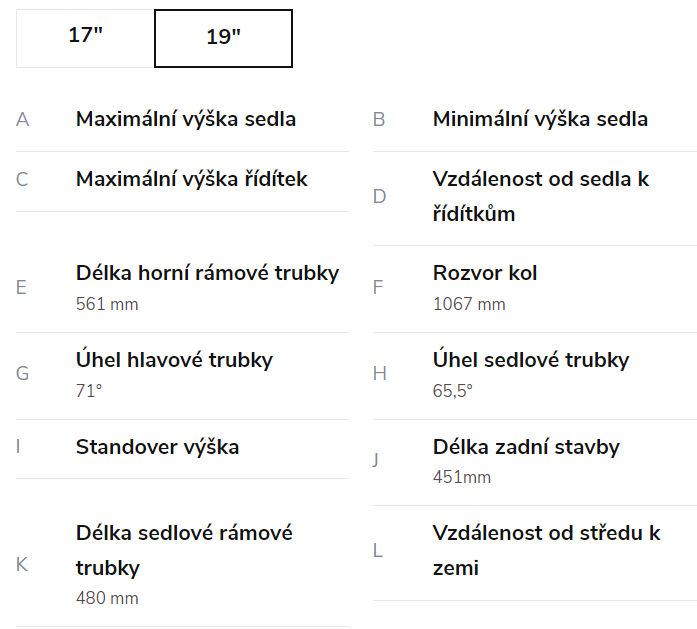Click the 561 mm value

tap(107, 304)
